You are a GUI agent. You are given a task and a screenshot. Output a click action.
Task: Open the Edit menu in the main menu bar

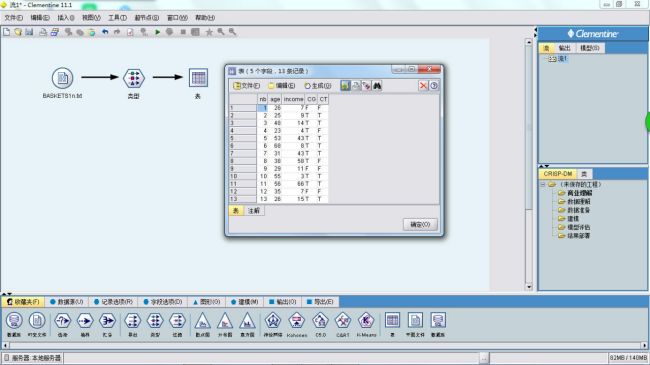(x=40, y=18)
